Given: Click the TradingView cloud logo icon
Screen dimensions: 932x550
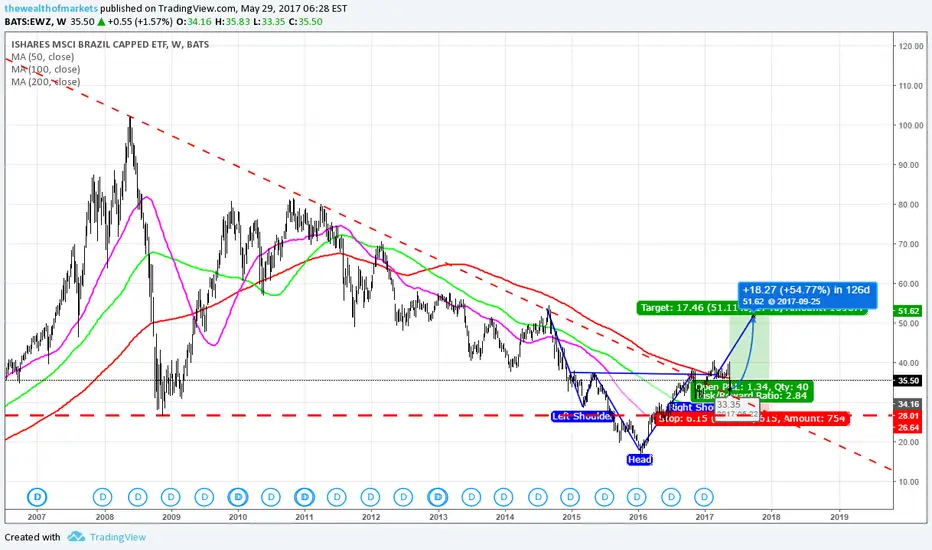Looking at the screenshot, I should 75,537.
